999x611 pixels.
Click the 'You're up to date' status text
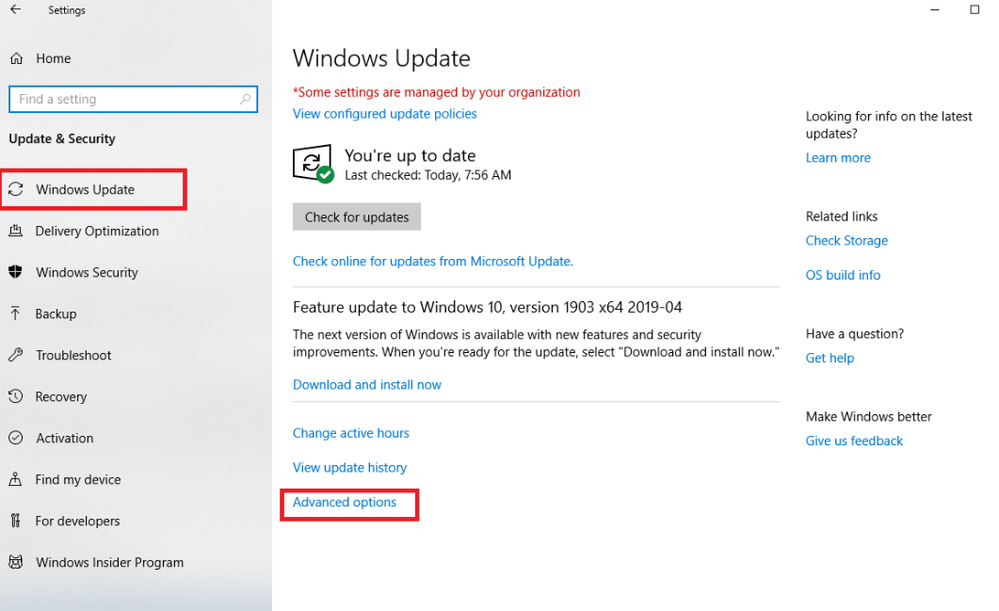tap(410, 155)
